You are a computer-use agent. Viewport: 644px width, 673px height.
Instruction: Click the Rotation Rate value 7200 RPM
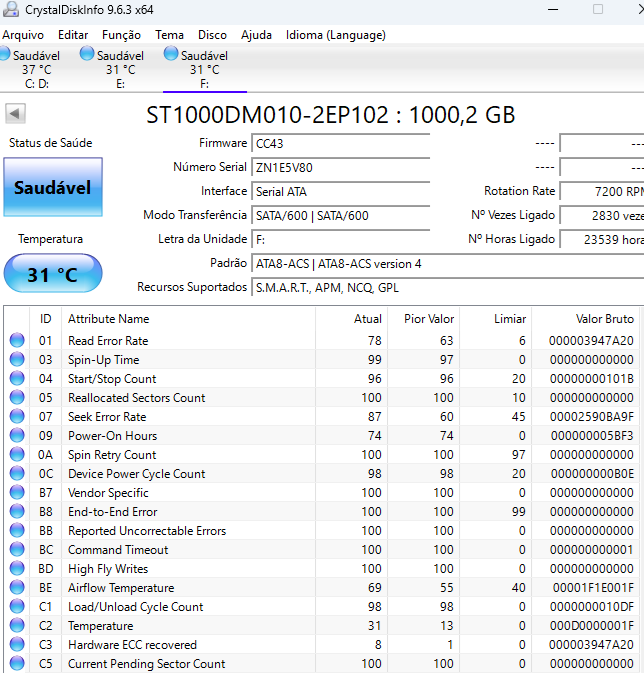pos(602,191)
